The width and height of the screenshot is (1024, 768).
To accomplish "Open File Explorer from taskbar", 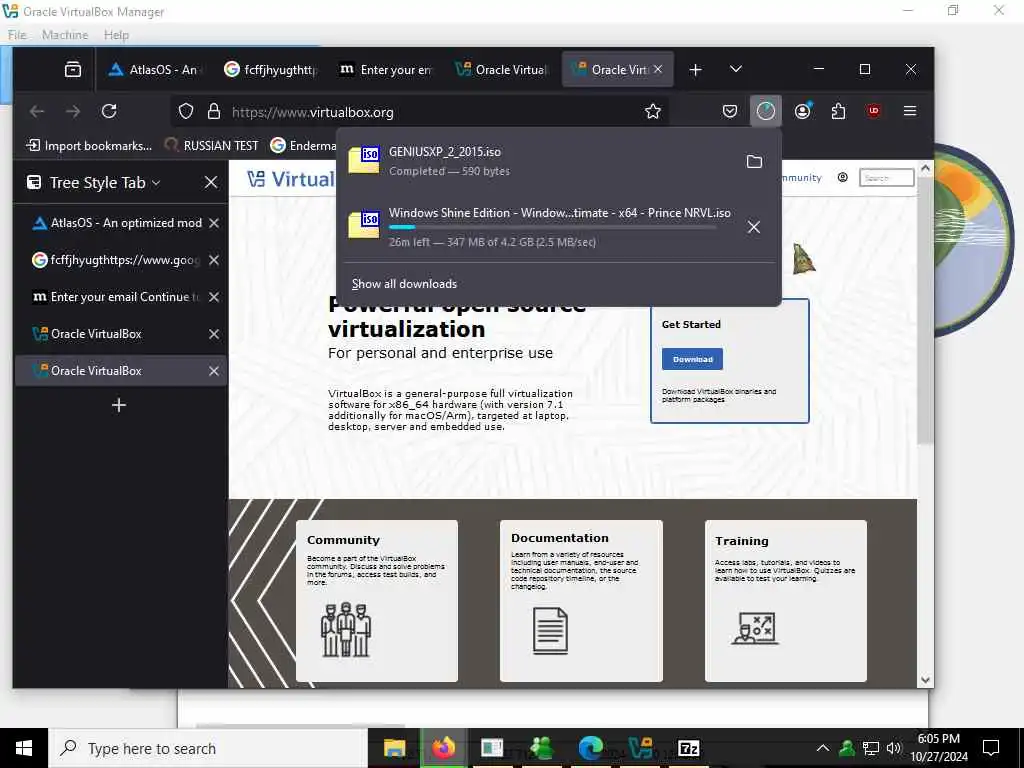I will (394, 748).
